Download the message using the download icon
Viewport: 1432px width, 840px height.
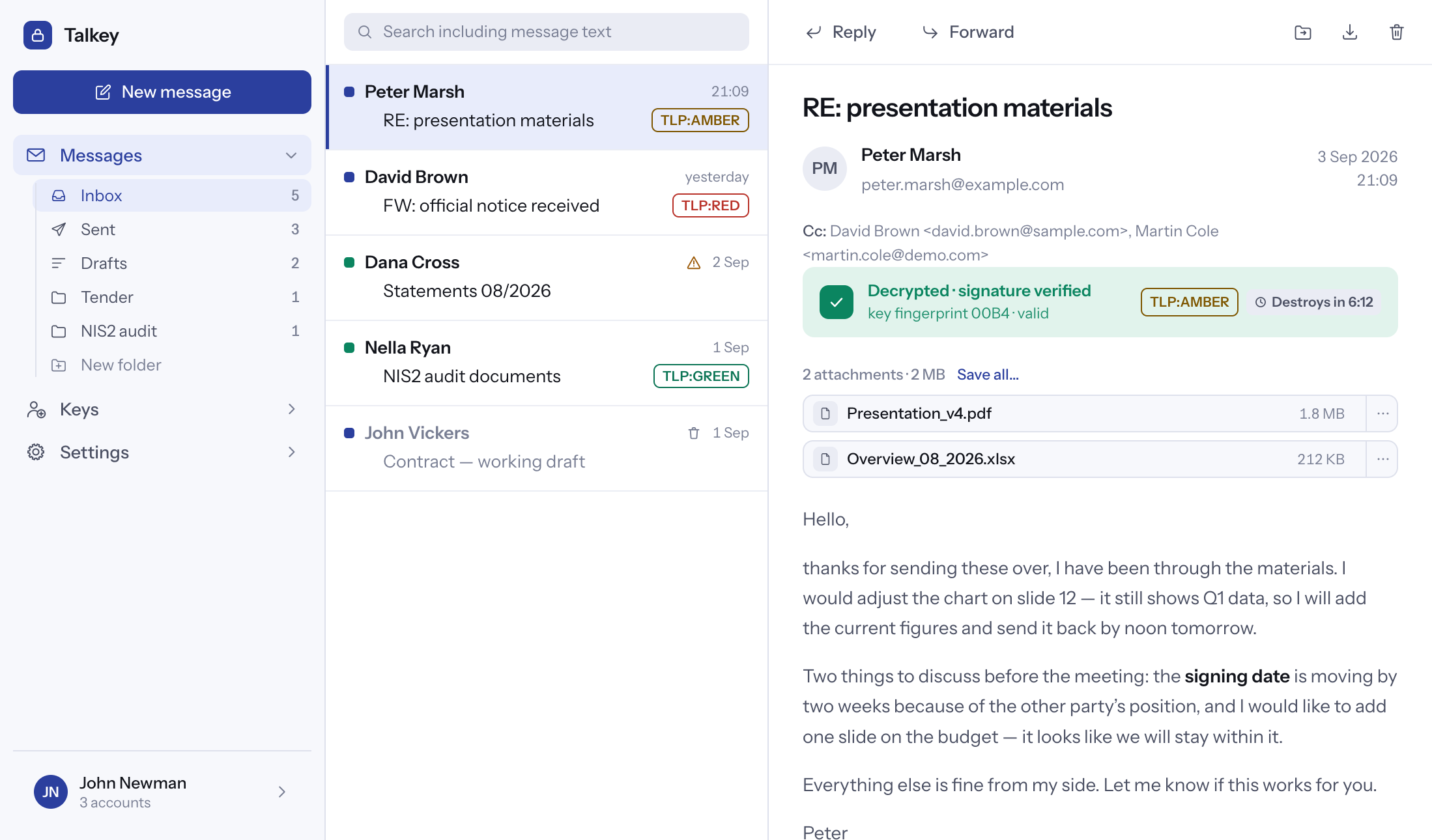1350,33
